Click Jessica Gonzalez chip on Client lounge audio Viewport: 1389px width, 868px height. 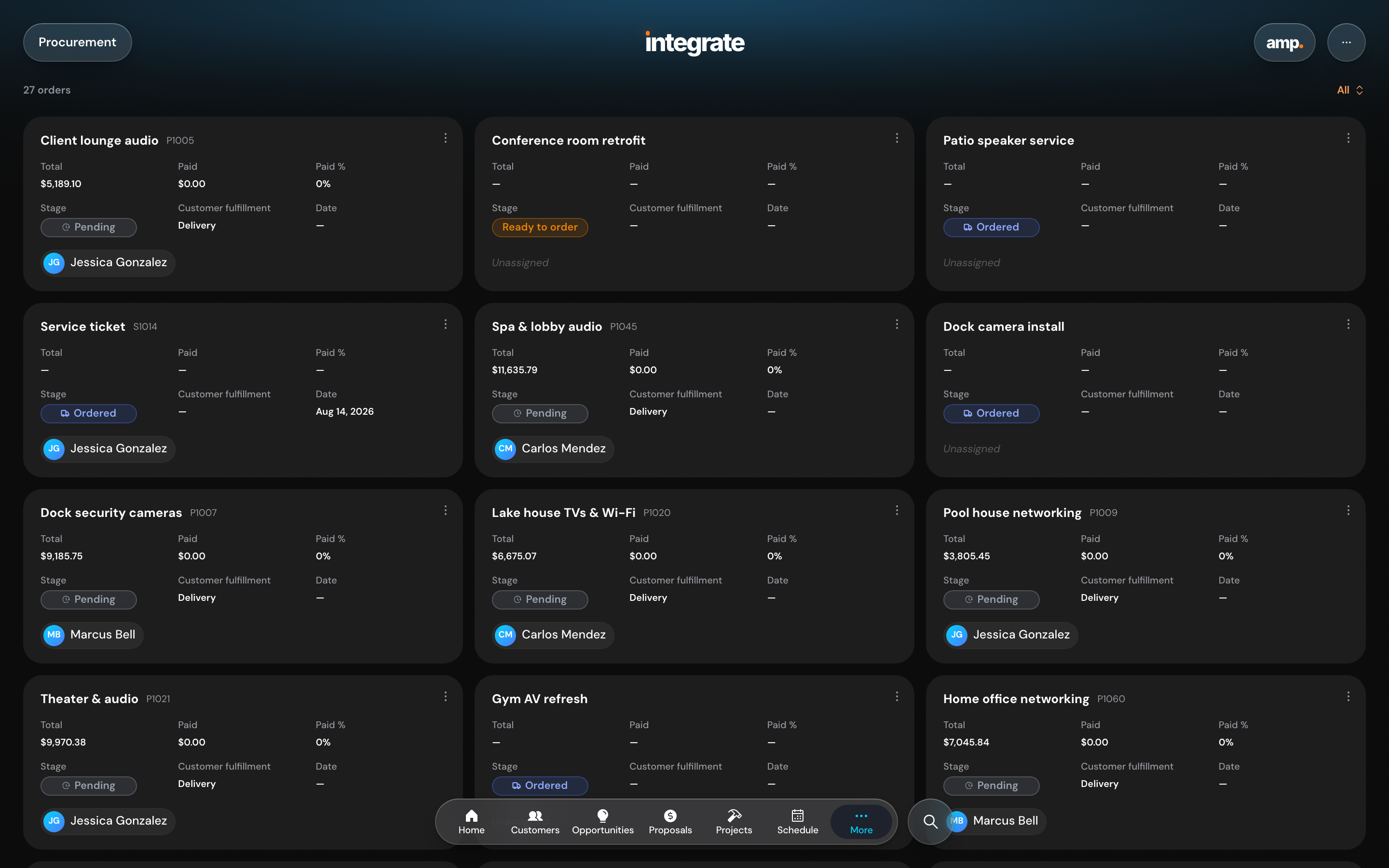pyautogui.click(x=108, y=263)
